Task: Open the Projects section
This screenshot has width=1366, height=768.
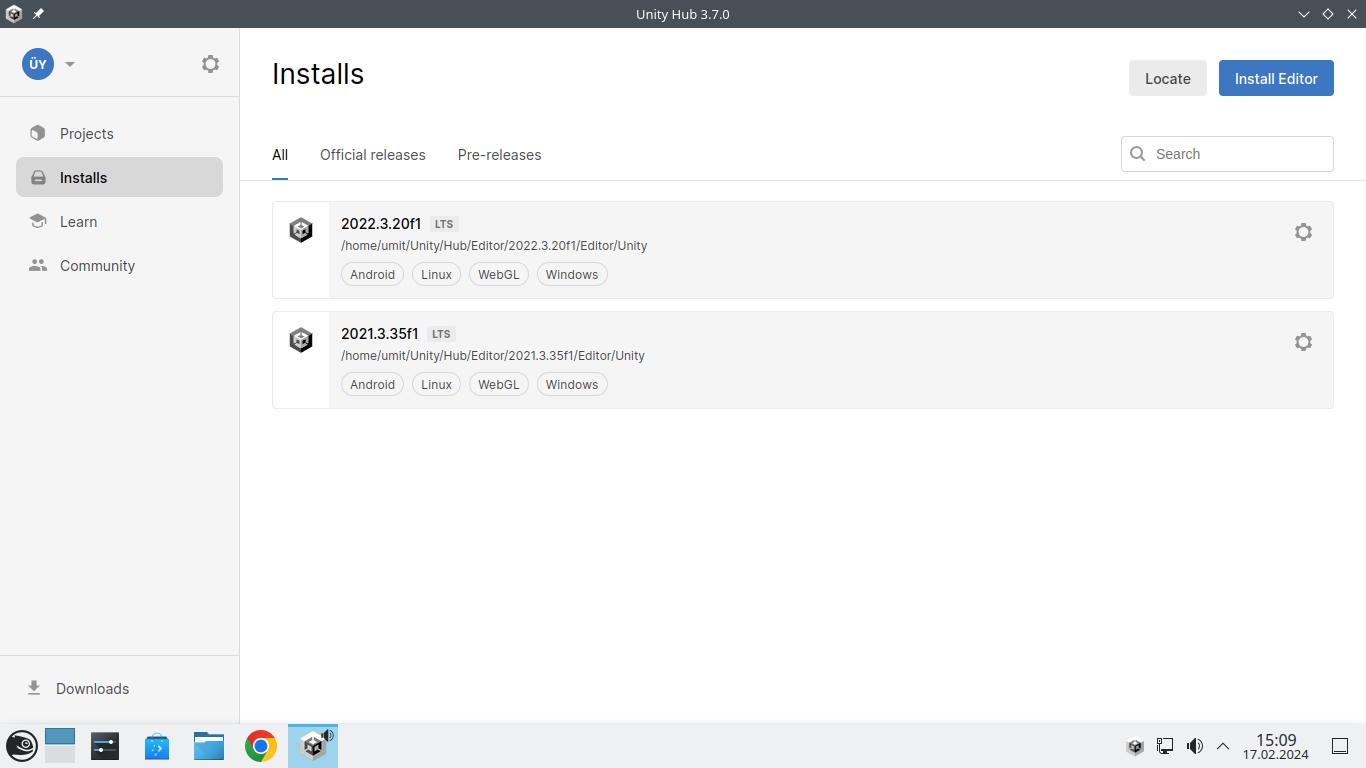Action: (x=87, y=134)
